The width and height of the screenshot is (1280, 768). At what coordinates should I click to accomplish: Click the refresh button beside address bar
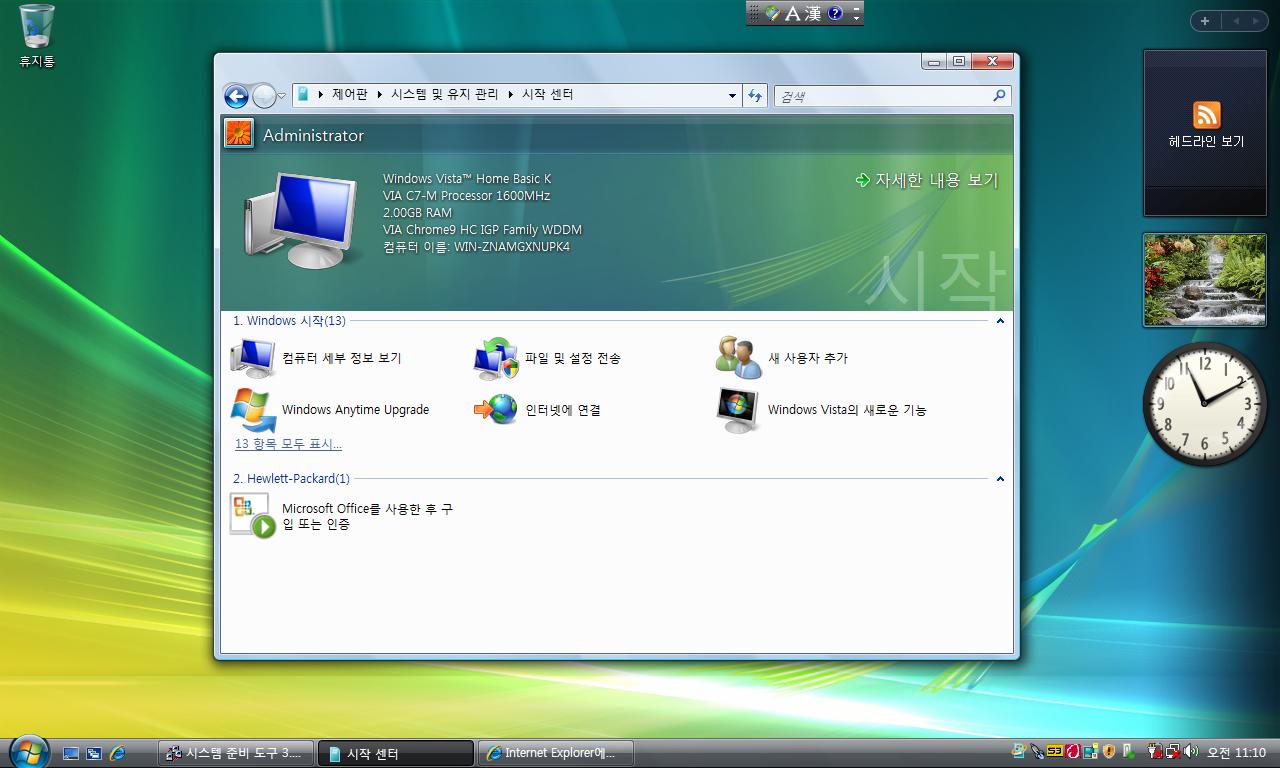(756, 95)
